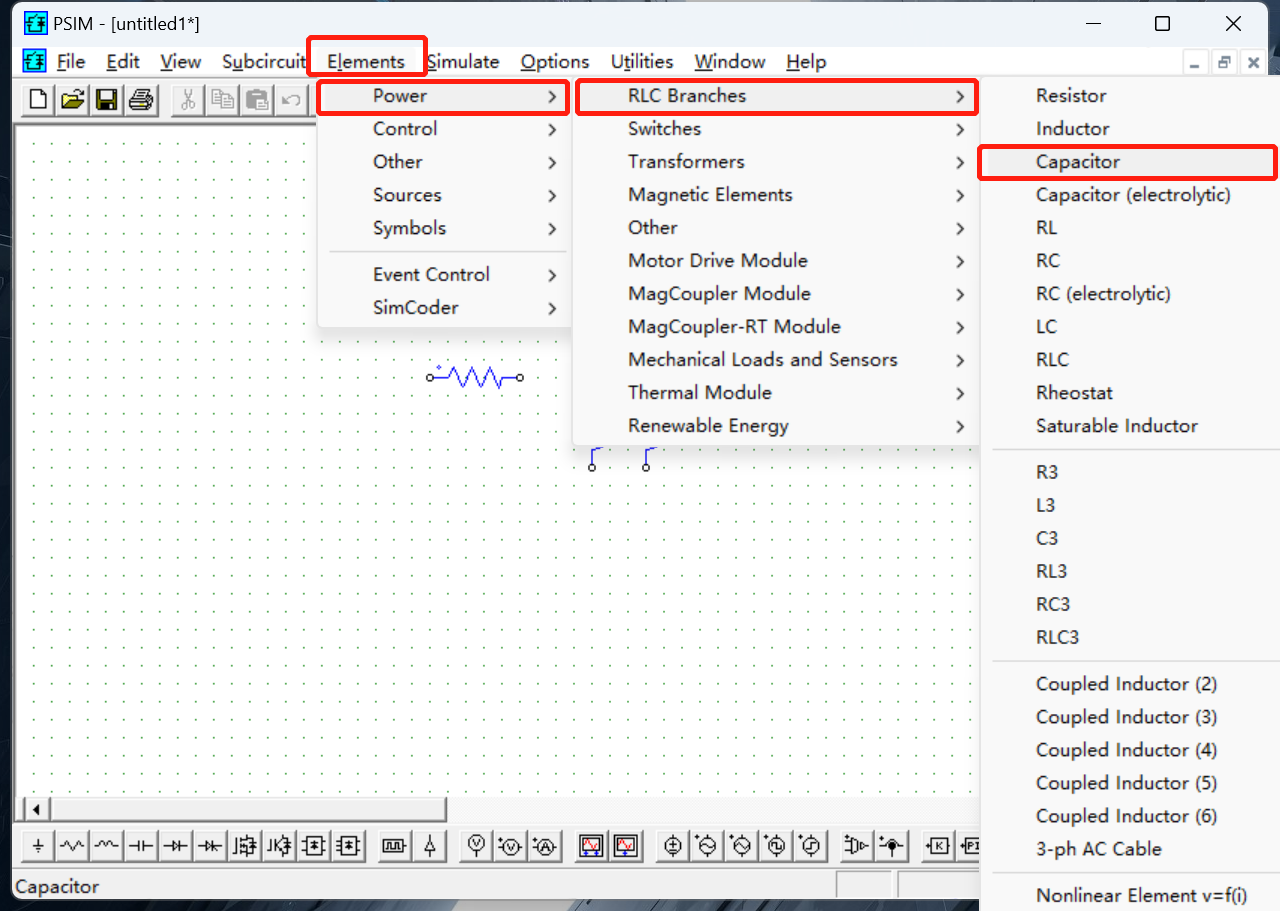Click the Print toolbar icon
The width and height of the screenshot is (1280, 911).
click(x=141, y=99)
